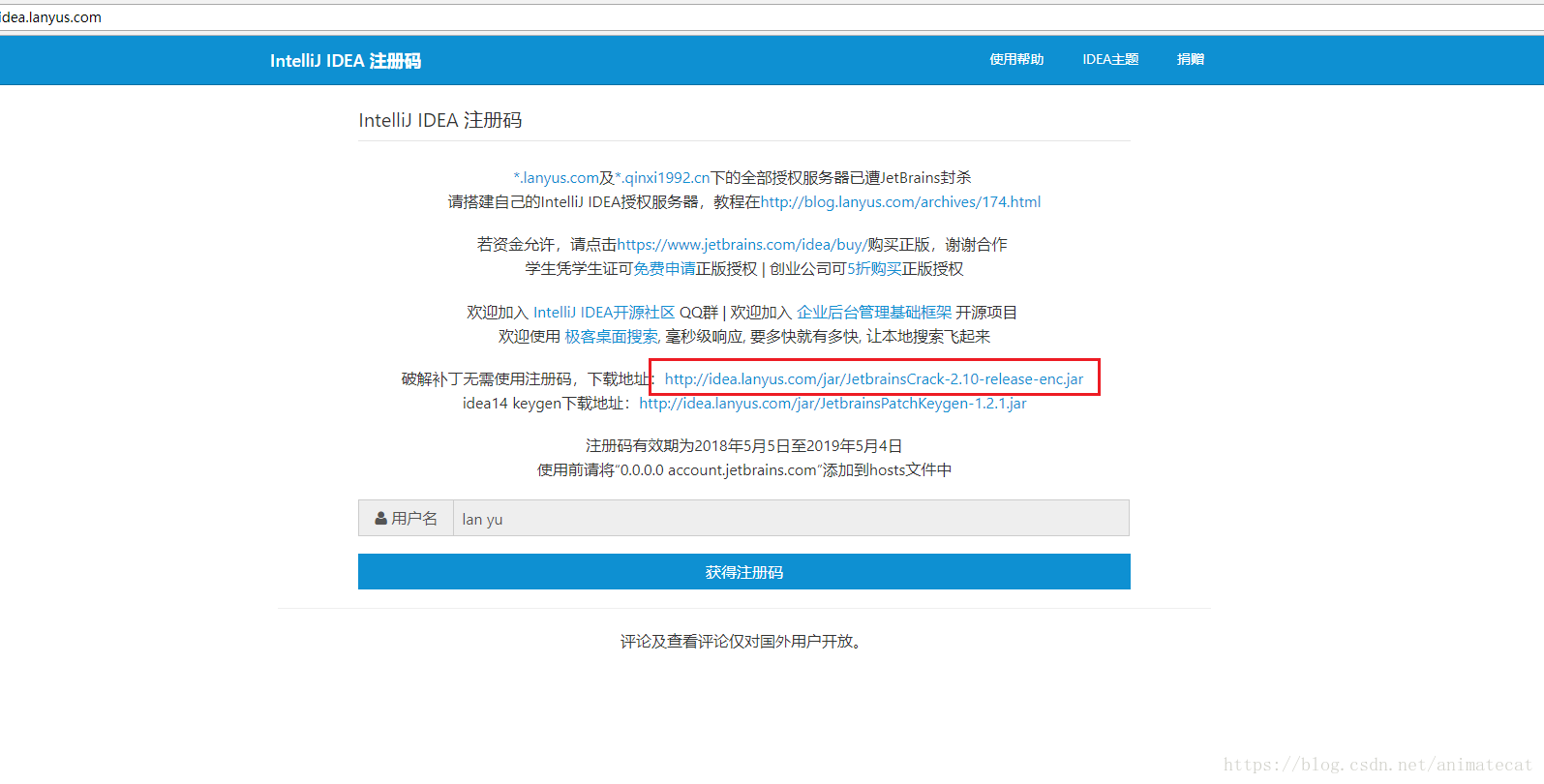Image resolution: width=1544 pixels, height=784 pixels.
Task: Open the 企业后台管理基础框架 project link
Action: pyautogui.click(x=873, y=313)
